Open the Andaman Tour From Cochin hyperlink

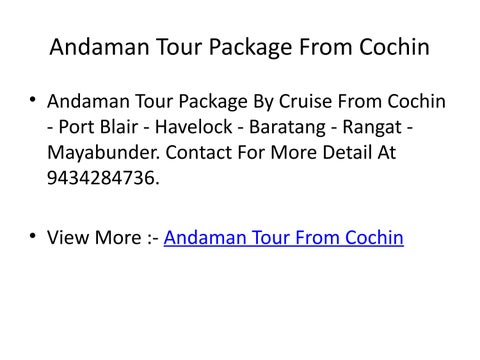pos(283,238)
